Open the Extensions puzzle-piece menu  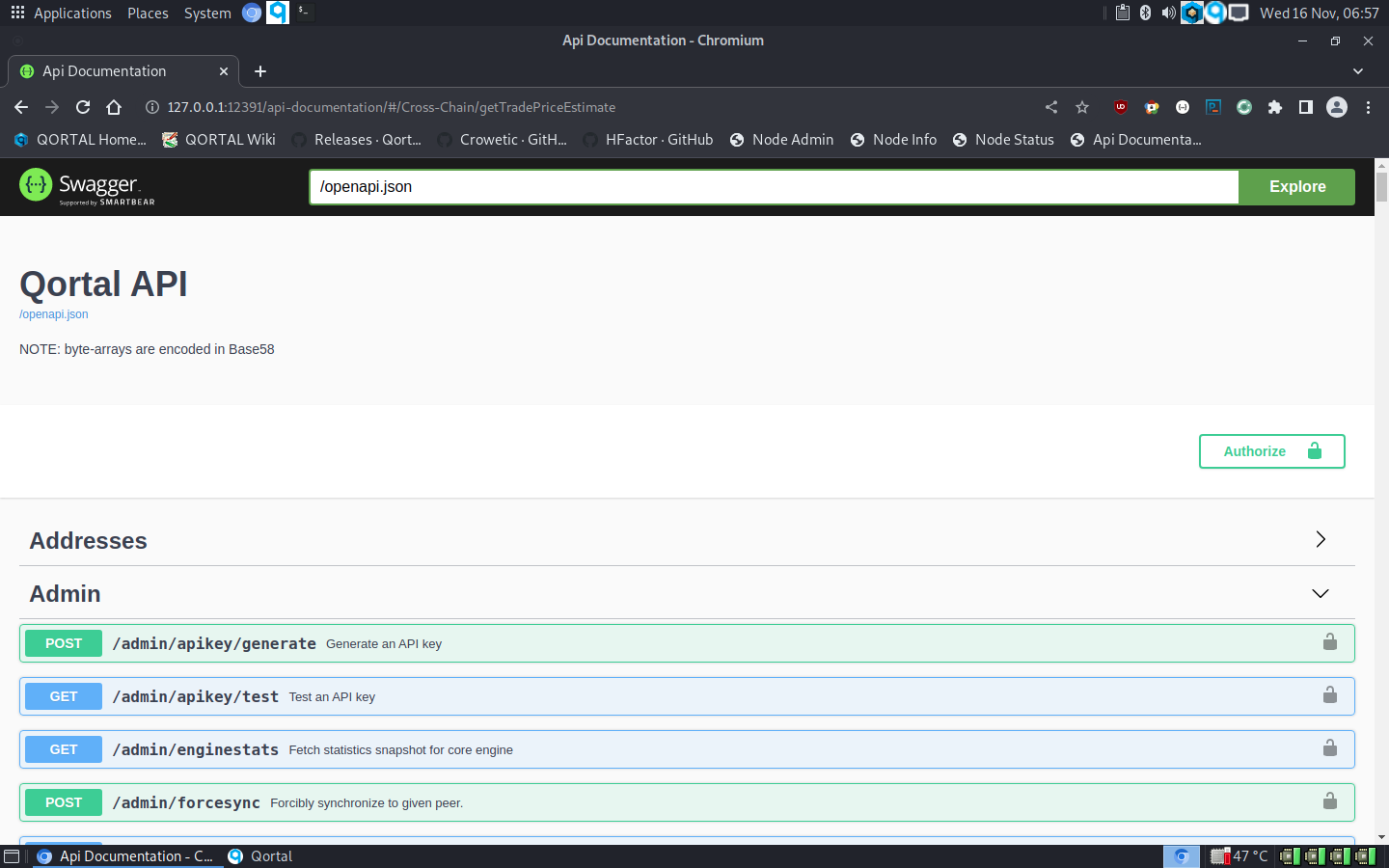click(x=1275, y=107)
